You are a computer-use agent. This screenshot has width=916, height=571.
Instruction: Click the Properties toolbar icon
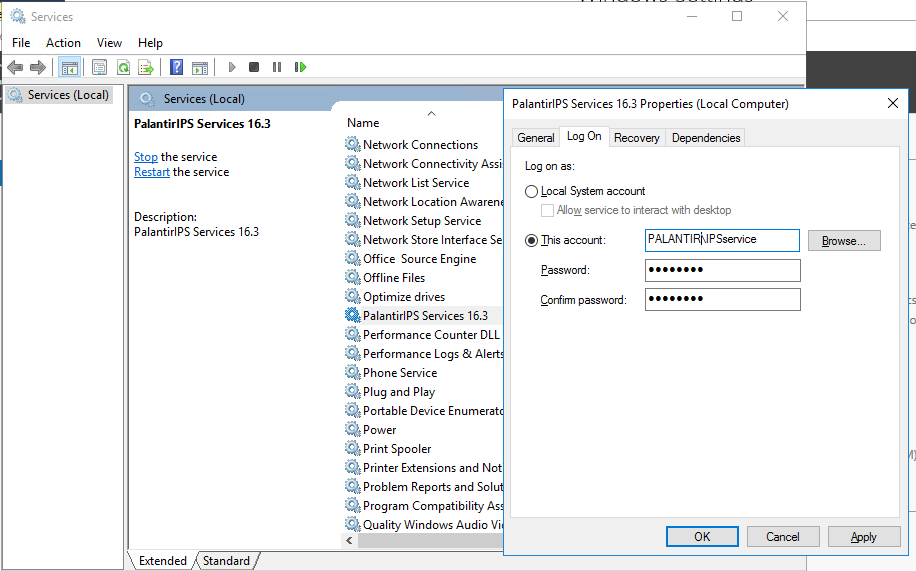(99, 67)
